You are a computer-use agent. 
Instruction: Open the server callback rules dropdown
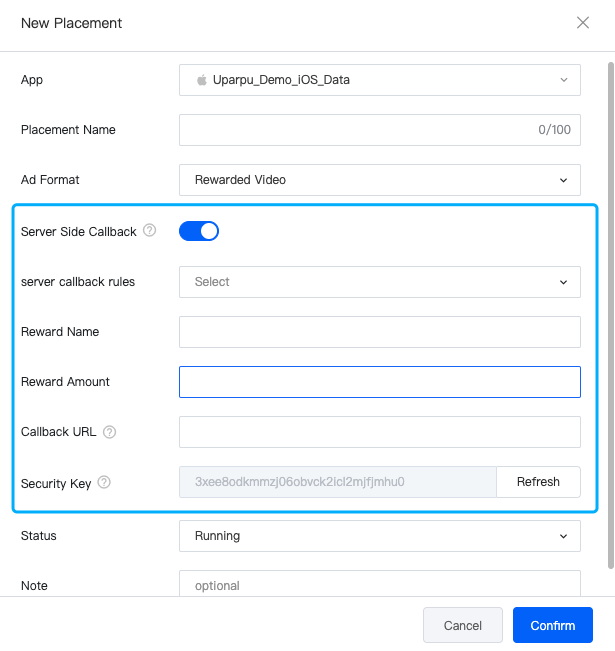(380, 282)
